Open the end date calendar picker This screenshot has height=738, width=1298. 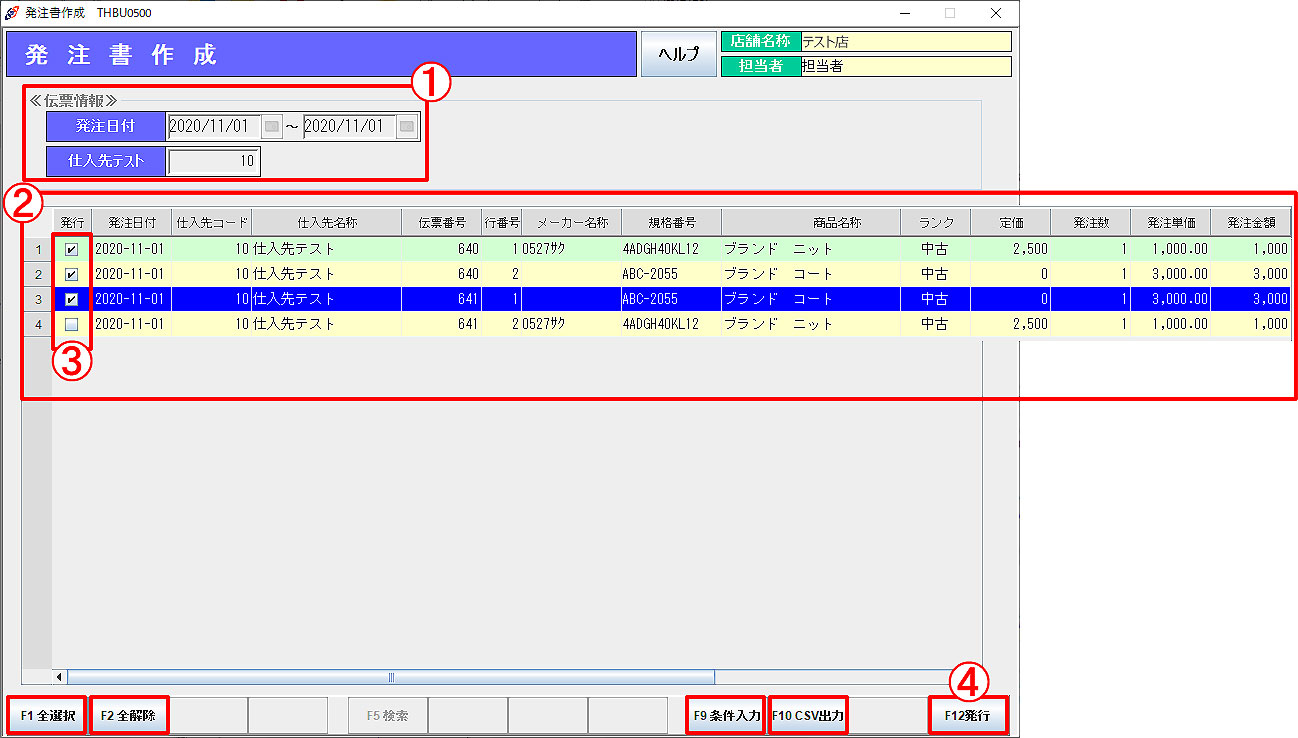(407, 127)
